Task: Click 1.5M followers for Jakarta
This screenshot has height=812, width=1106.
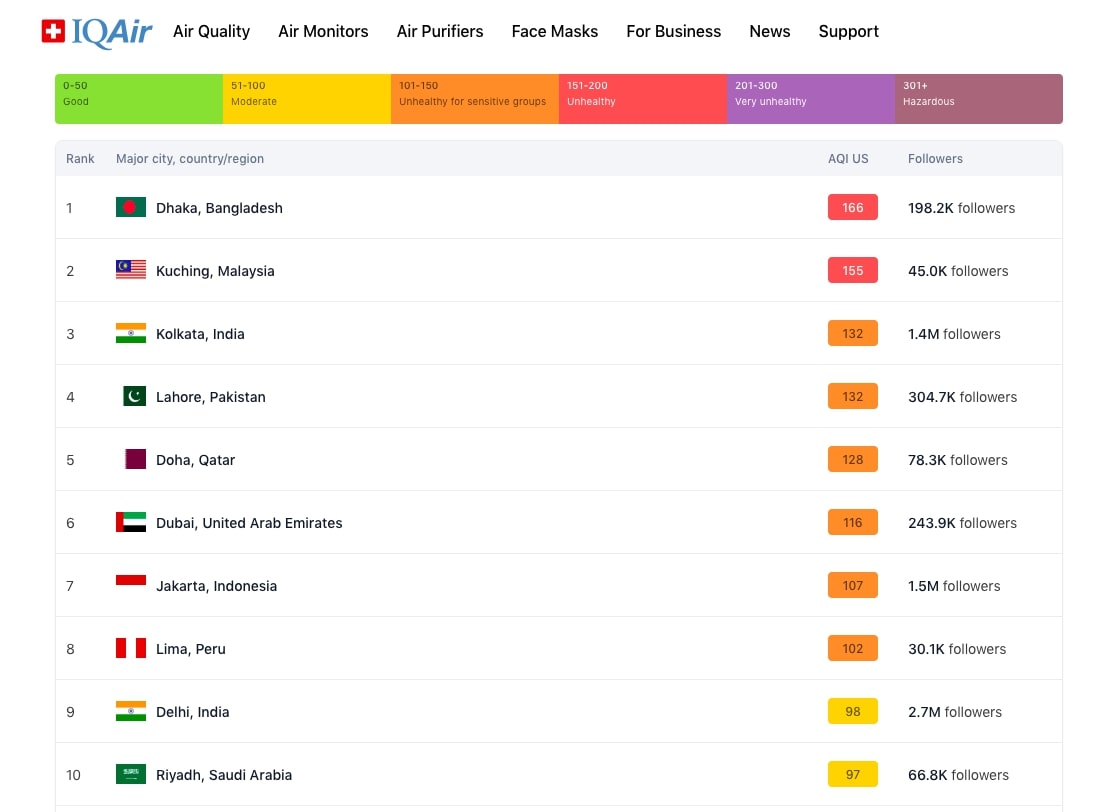Action: (x=954, y=586)
